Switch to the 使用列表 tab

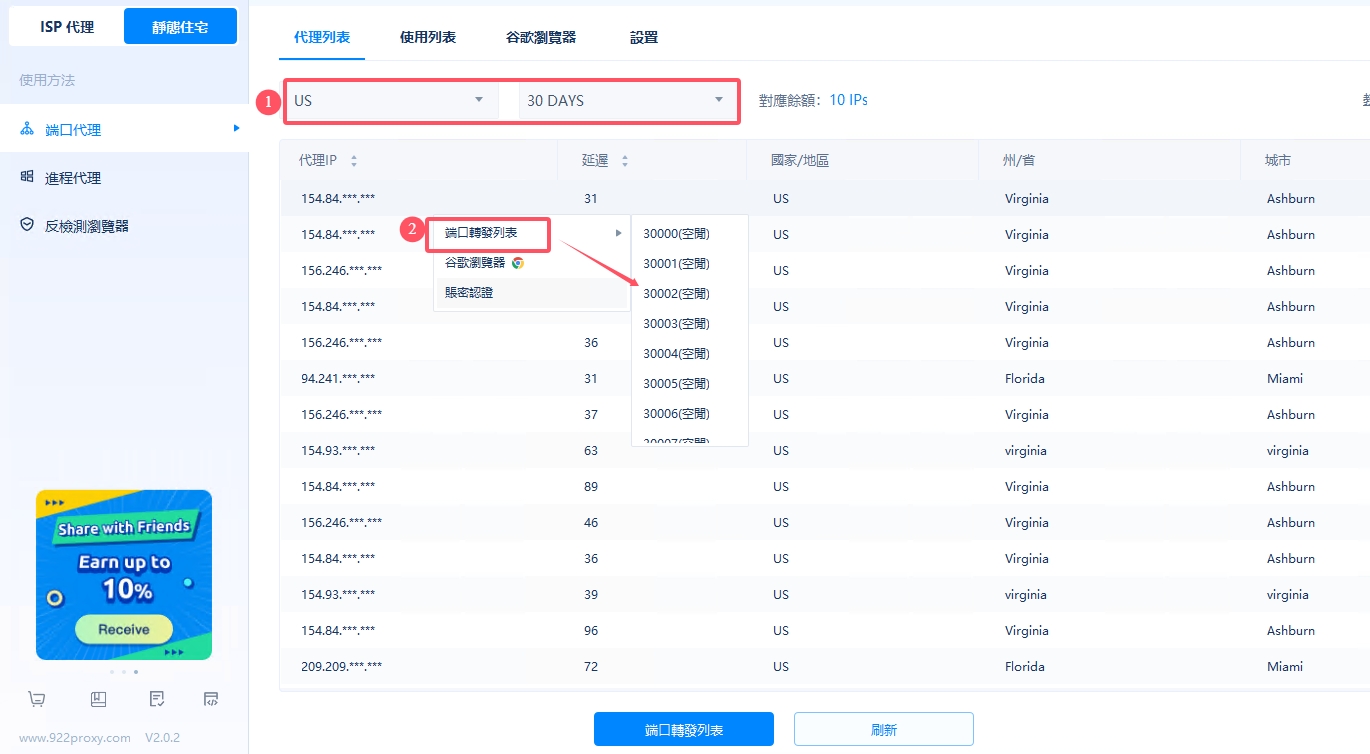428,37
